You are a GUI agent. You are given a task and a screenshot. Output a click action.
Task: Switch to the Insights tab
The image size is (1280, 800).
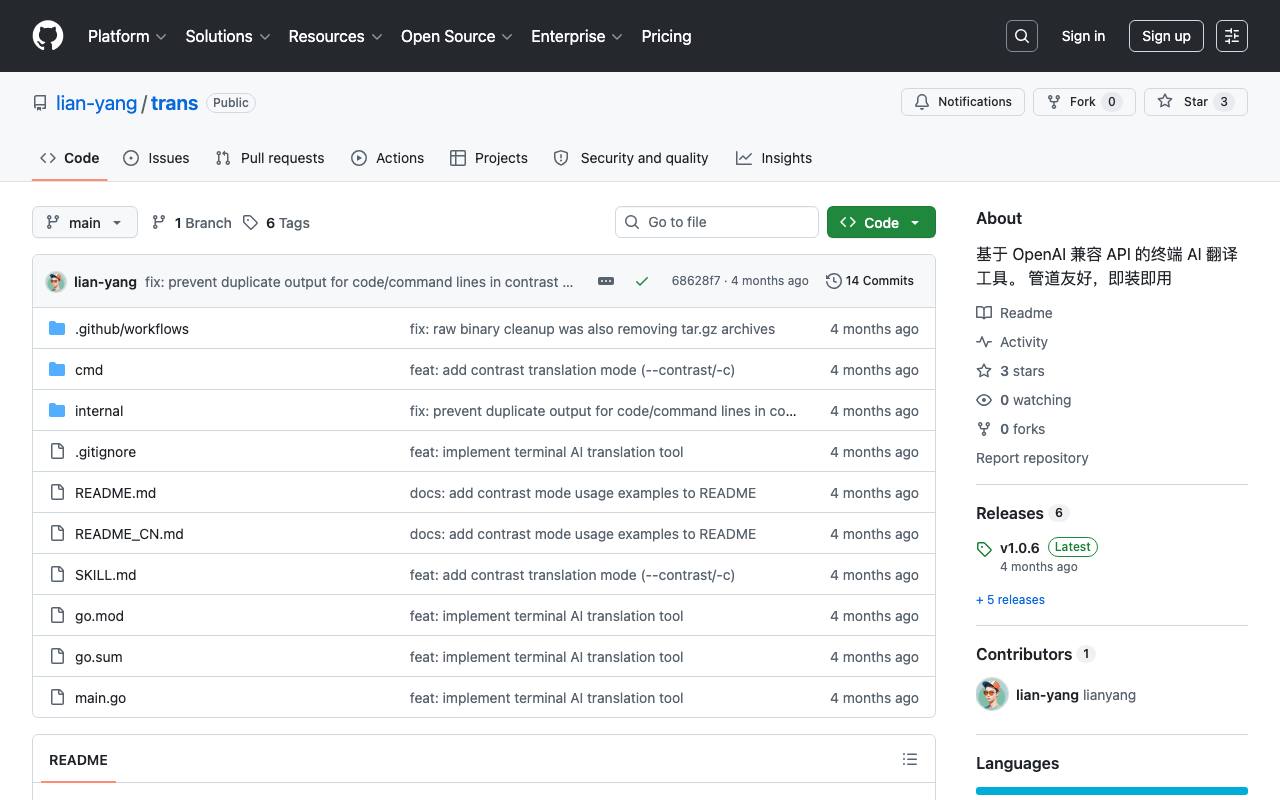point(774,158)
